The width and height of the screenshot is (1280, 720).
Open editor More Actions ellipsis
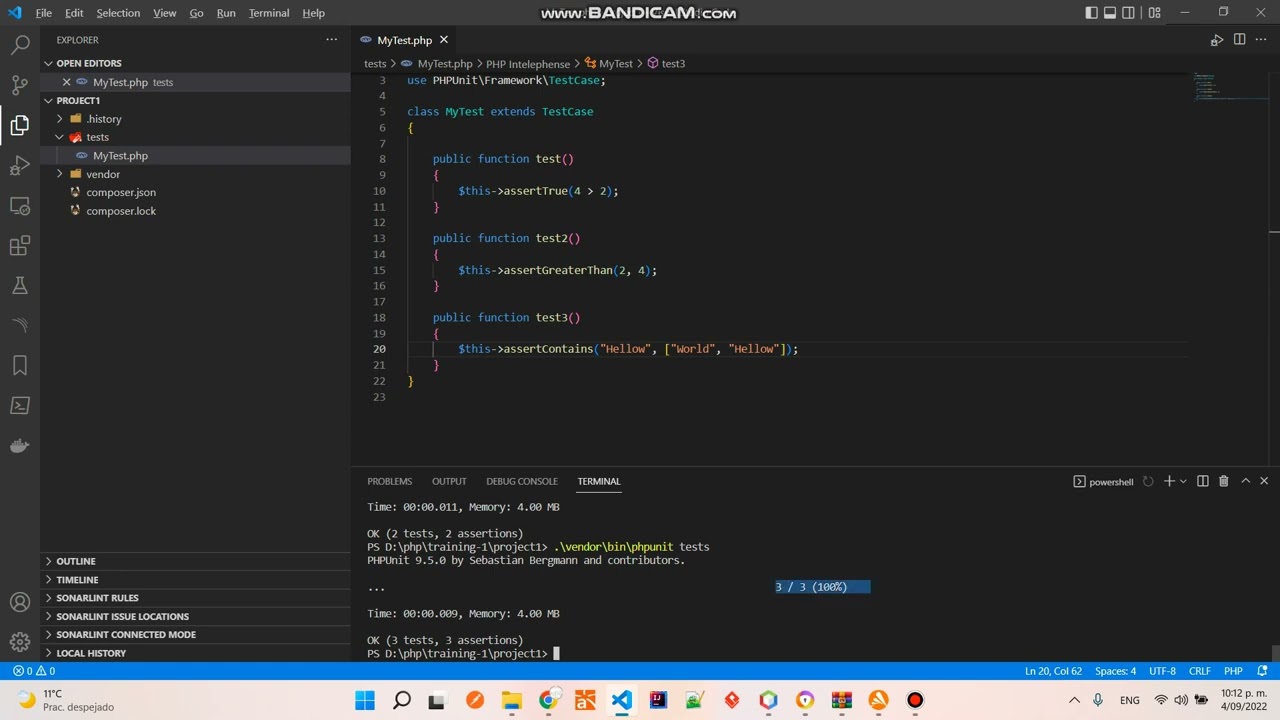1261,40
